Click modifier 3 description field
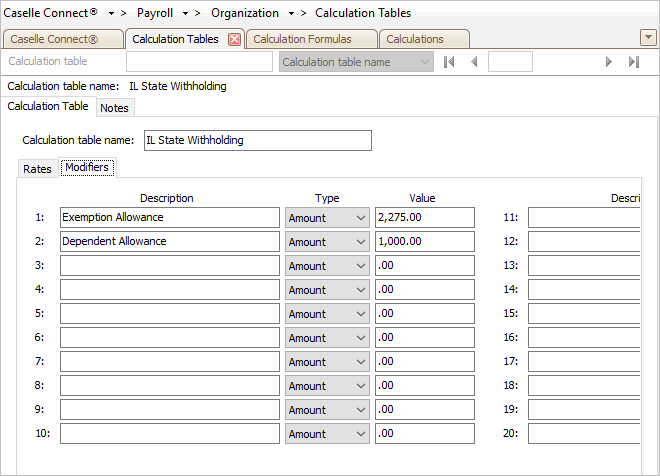 (x=170, y=266)
